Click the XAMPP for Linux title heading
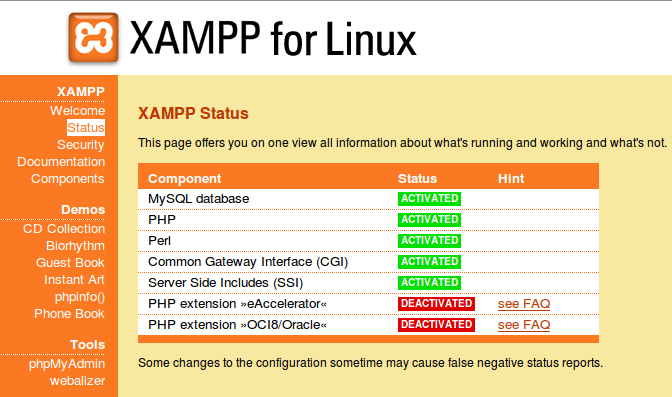Viewport: 672px width, 397px height. click(273, 39)
